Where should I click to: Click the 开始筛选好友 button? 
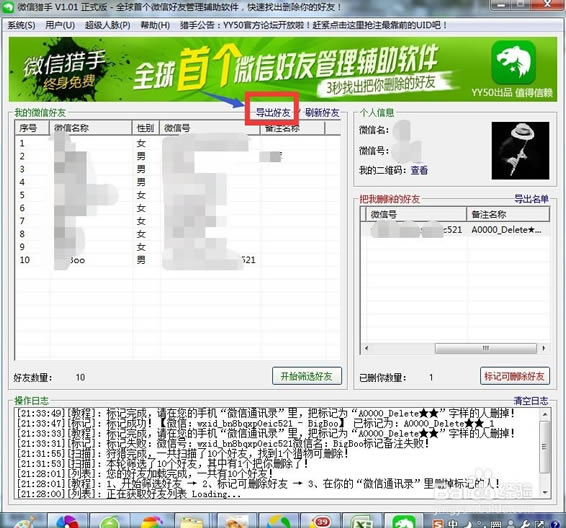point(306,376)
